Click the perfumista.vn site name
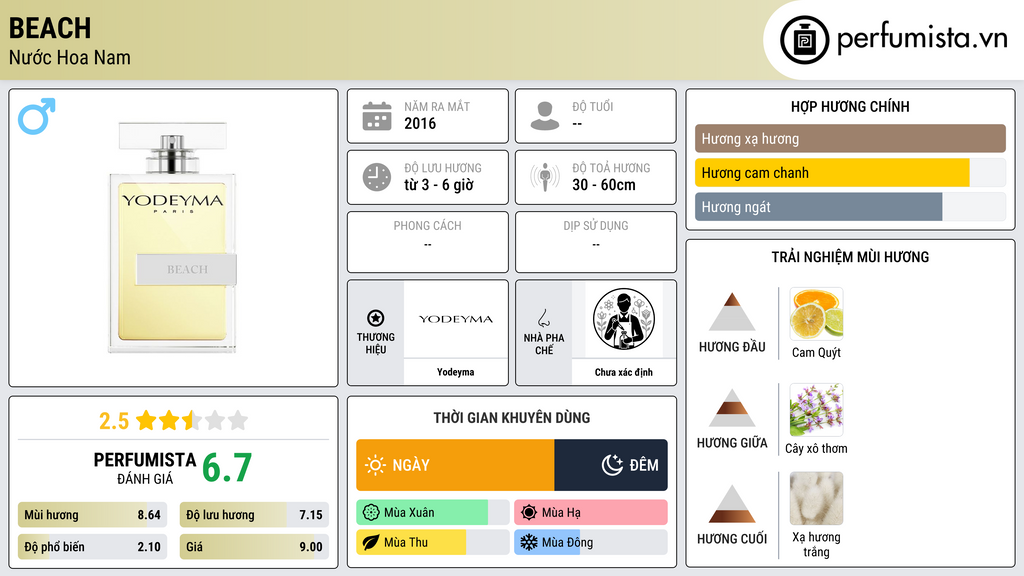The height and width of the screenshot is (576, 1024). (x=922, y=38)
